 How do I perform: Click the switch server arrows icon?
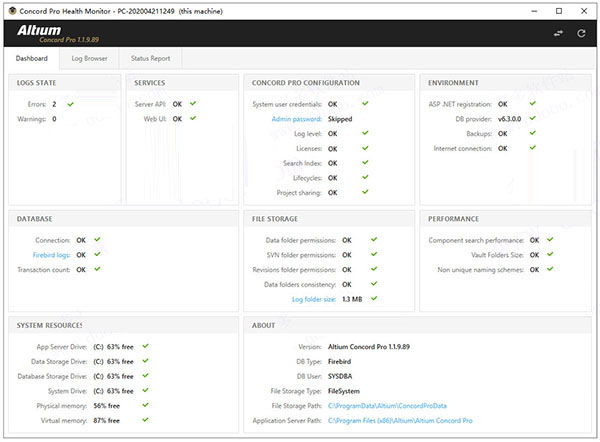558,34
